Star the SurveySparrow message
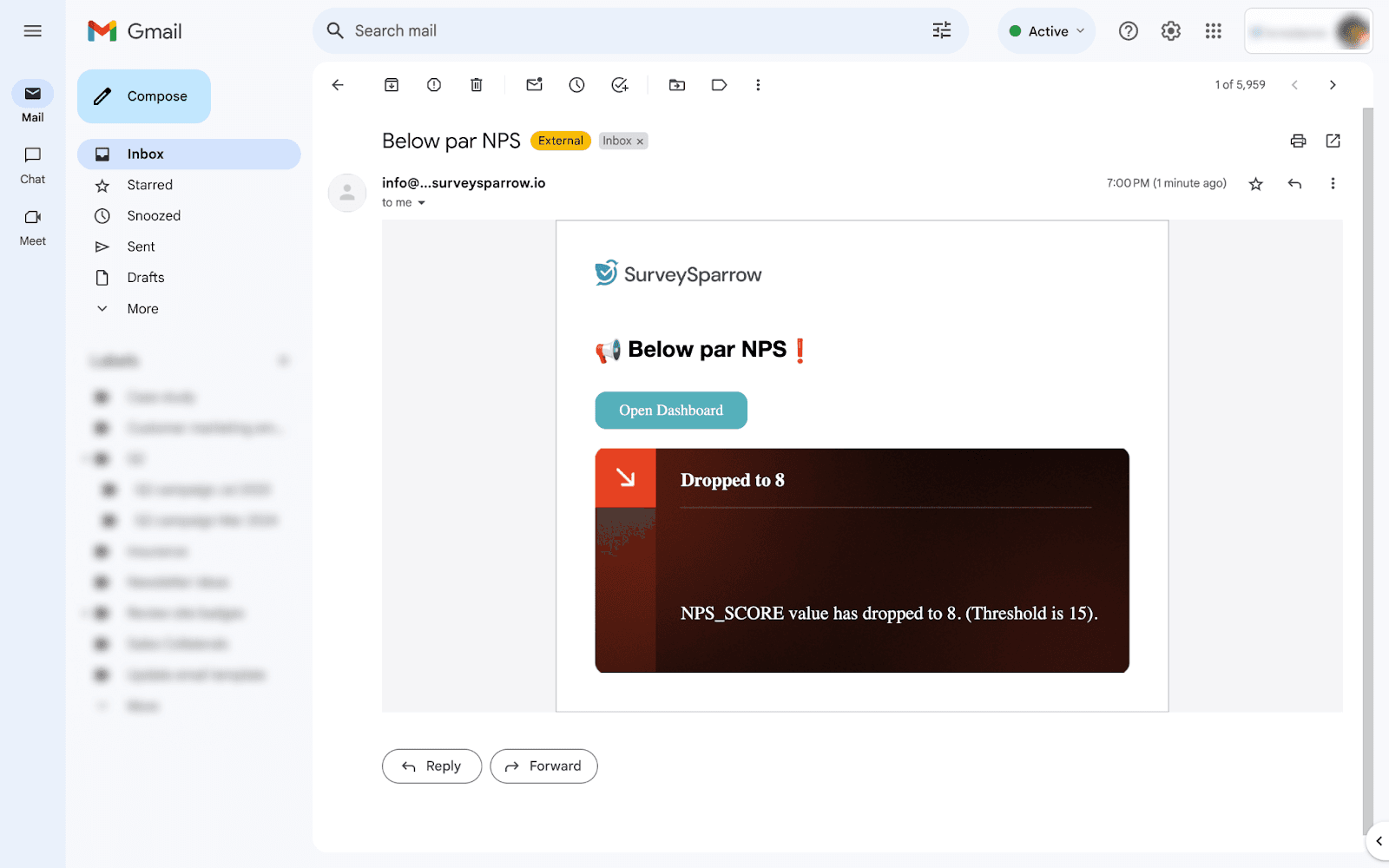 click(x=1255, y=184)
